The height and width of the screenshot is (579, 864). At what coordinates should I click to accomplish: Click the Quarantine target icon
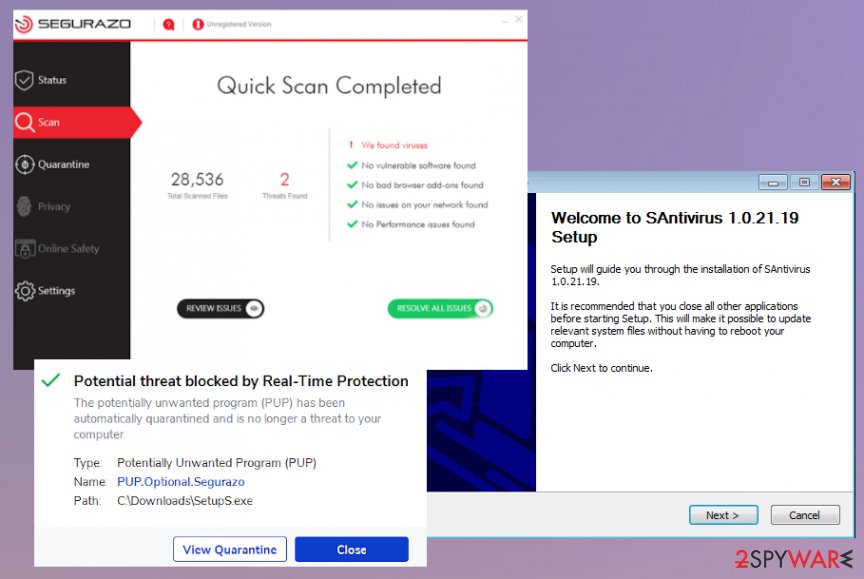tap(24, 164)
